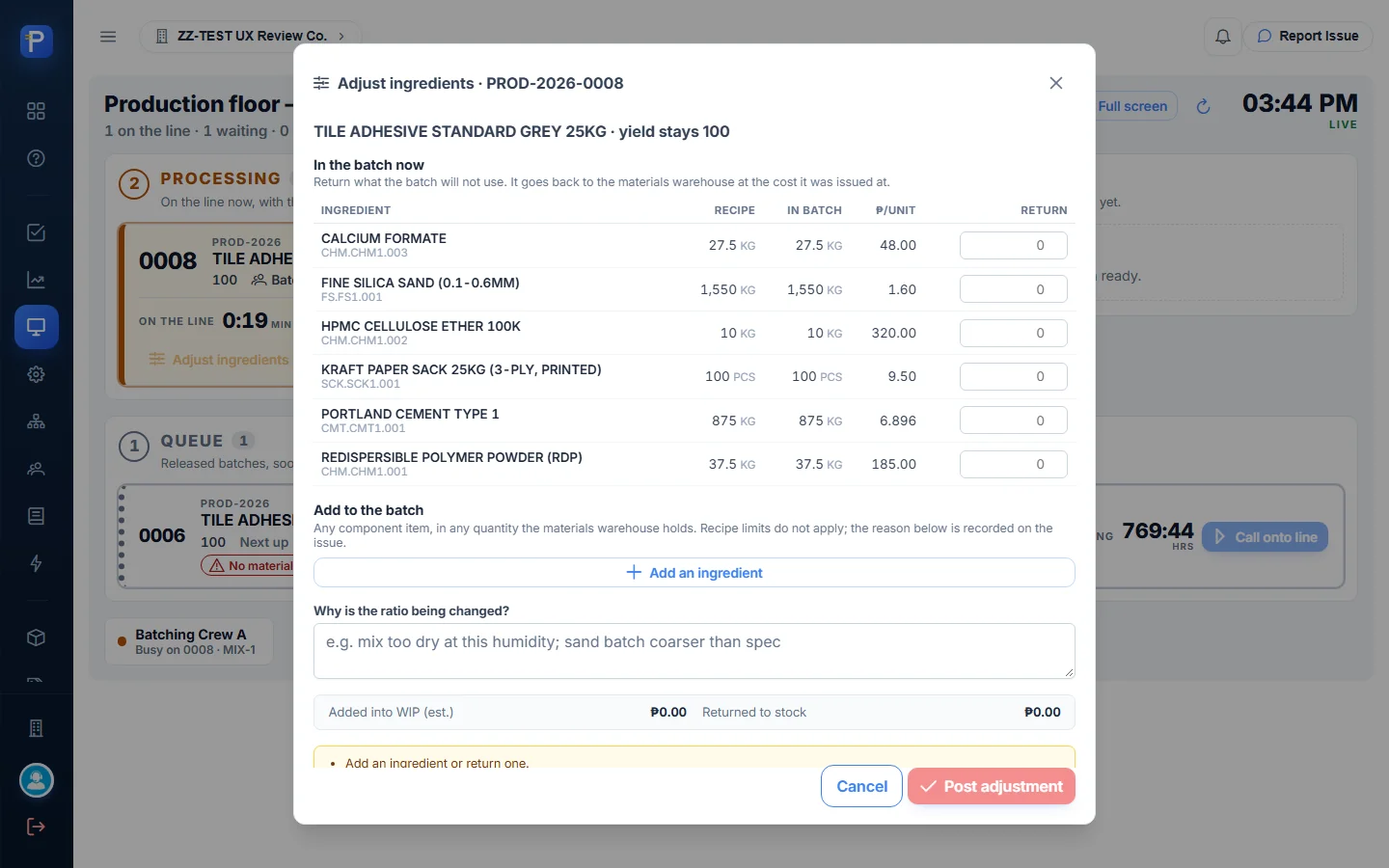Close the Adjust ingredients dialog
Screen dimensions: 1389x868
[1056, 83]
